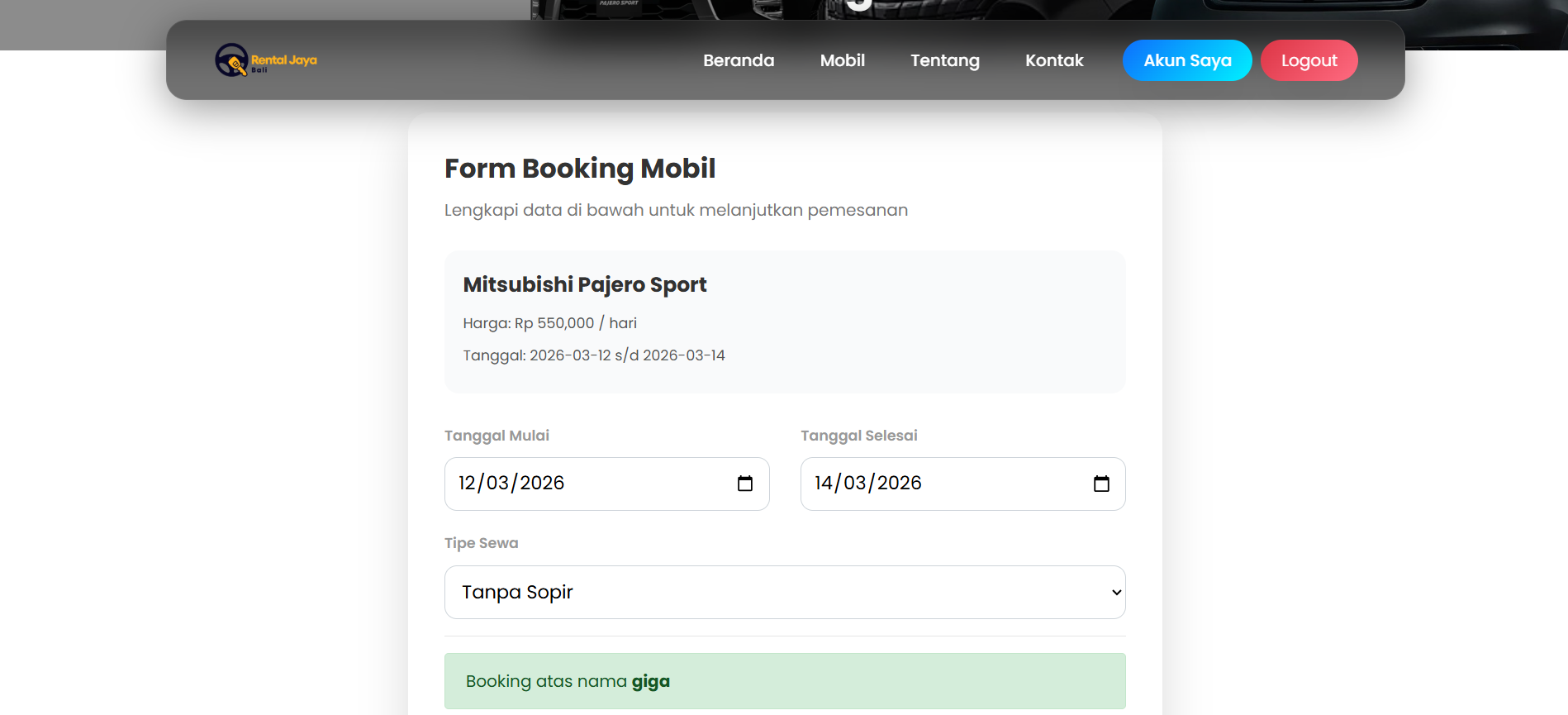Select the year in Tanggal Mulai date
This screenshot has height=715, width=1568.
click(542, 484)
